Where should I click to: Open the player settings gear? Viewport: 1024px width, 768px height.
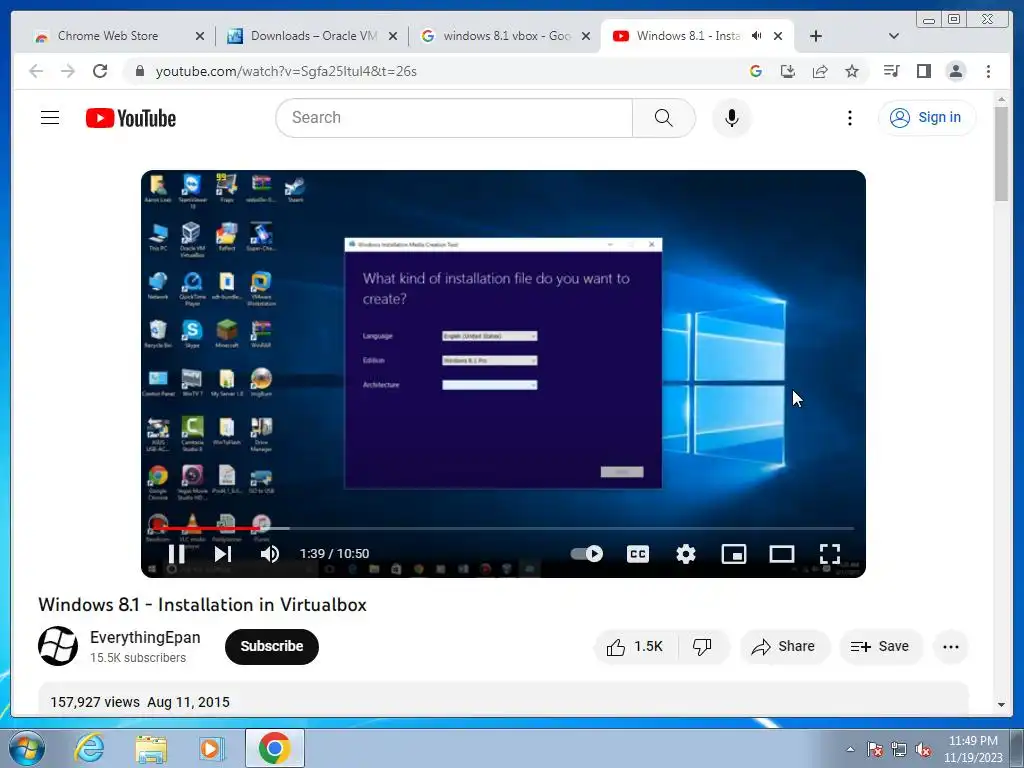coord(686,554)
